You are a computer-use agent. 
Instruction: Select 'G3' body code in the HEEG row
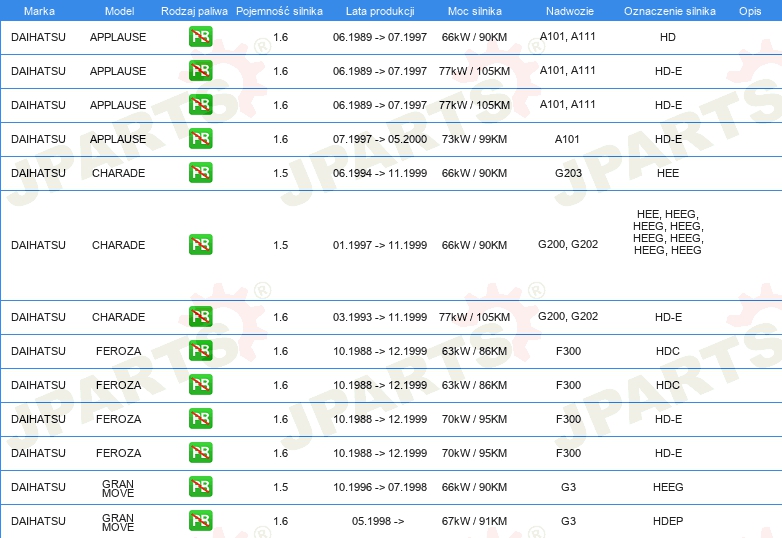coord(568,487)
